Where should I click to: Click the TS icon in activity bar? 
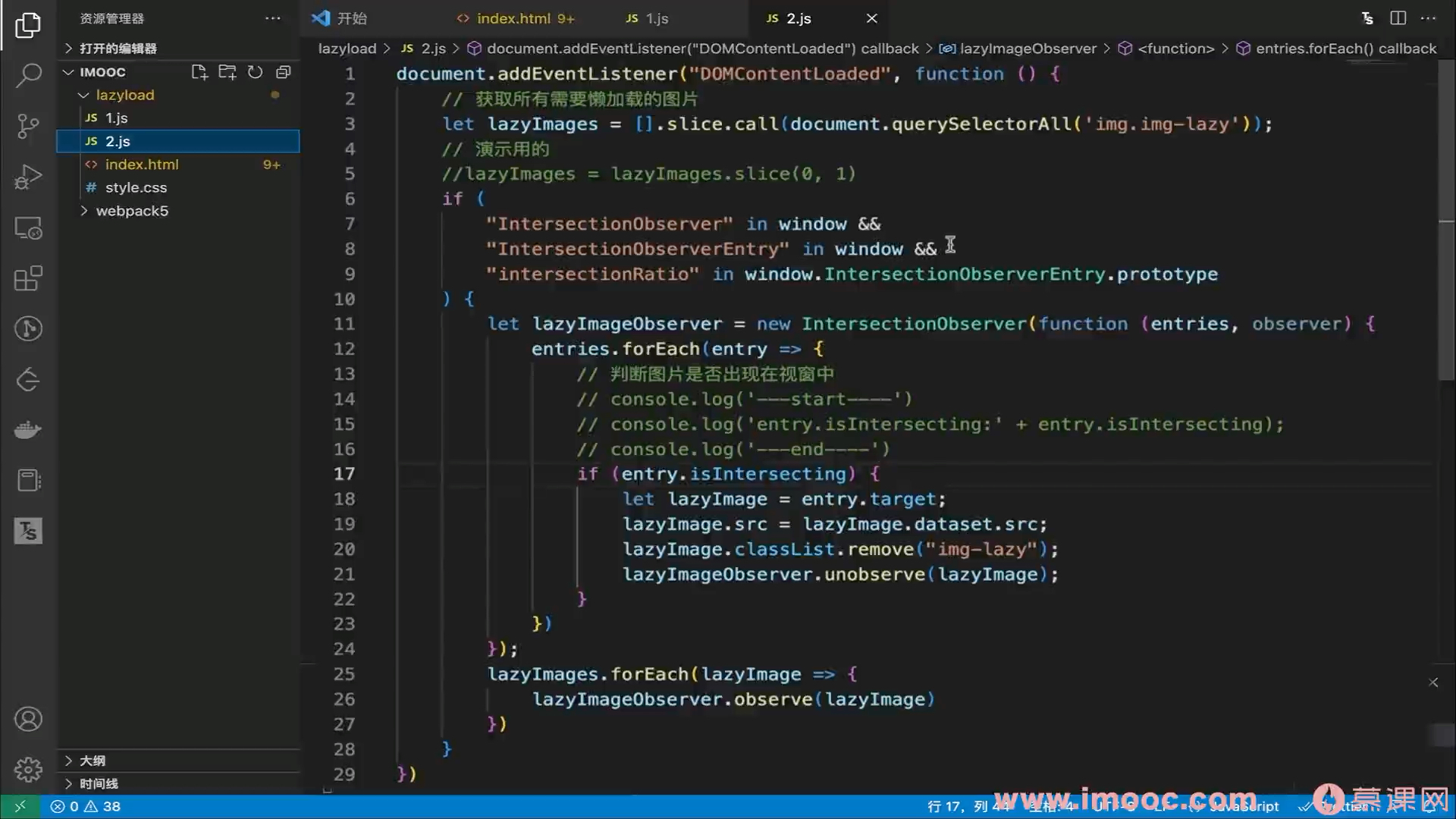[x=28, y=531]
